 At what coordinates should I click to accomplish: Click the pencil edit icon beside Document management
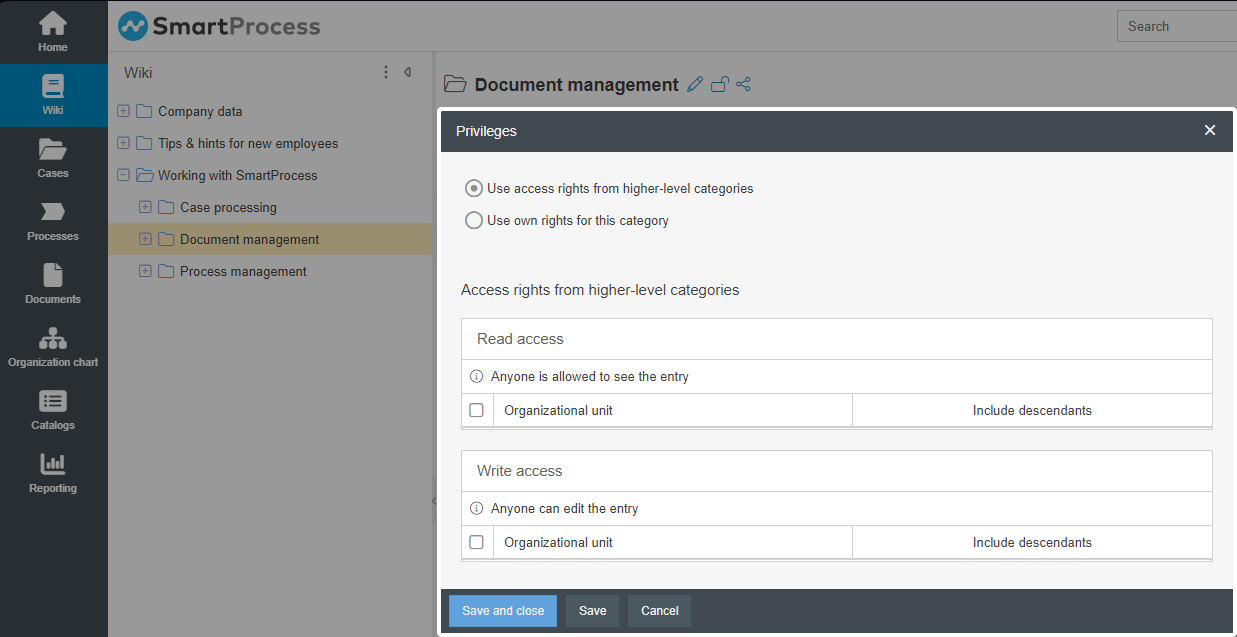(x=696, y=85)
